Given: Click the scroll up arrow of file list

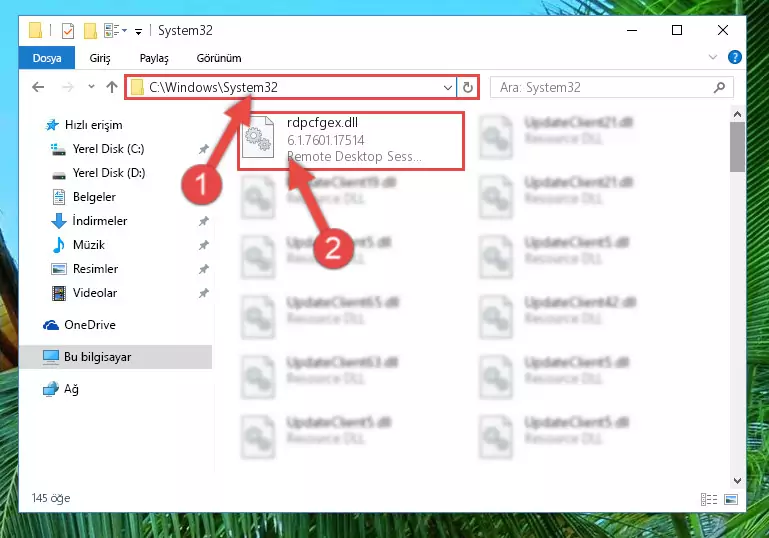Looking at the screenshot, I should click(737, 114).
